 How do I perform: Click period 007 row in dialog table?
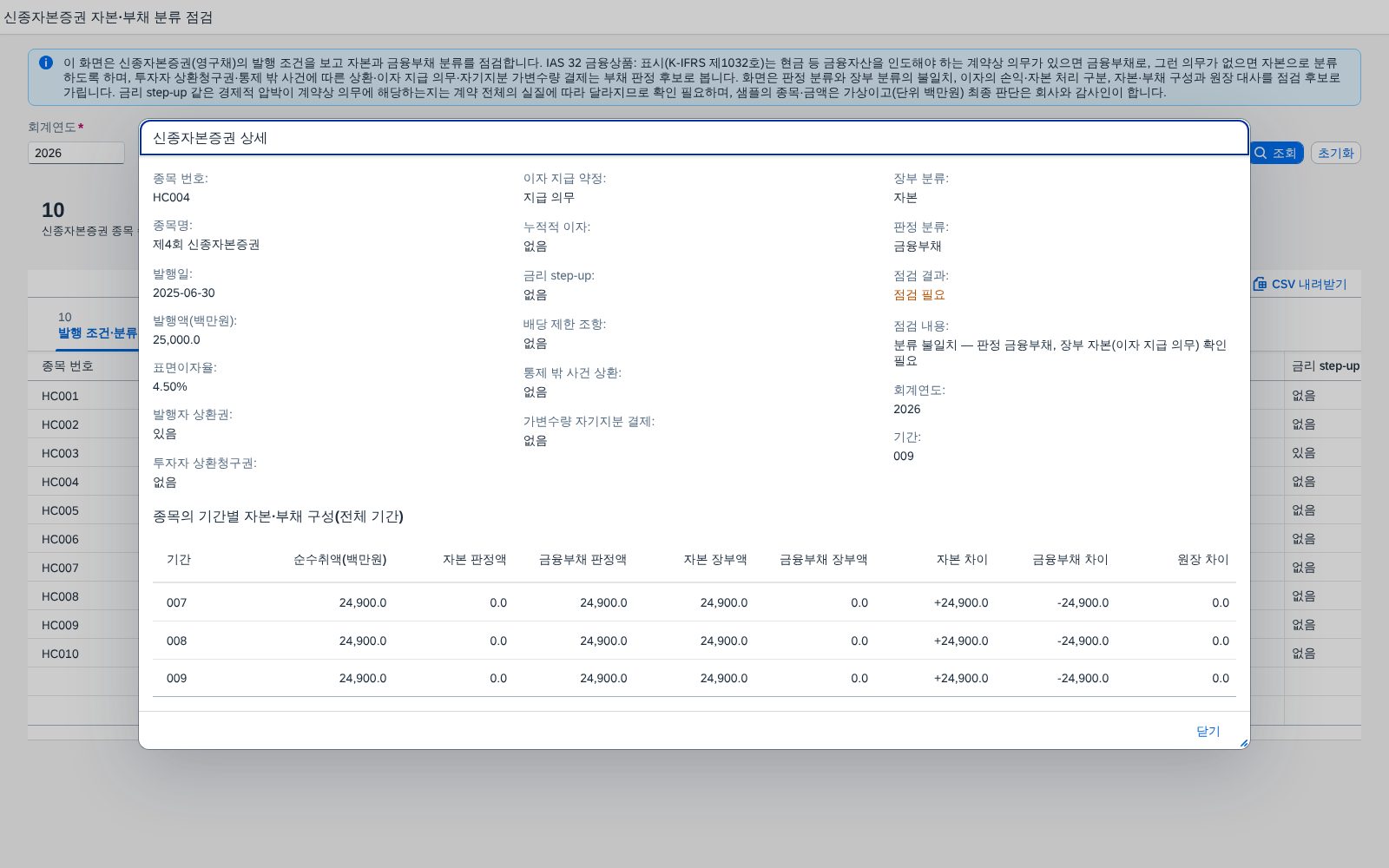pyautogui.click(x=694, y=602)
